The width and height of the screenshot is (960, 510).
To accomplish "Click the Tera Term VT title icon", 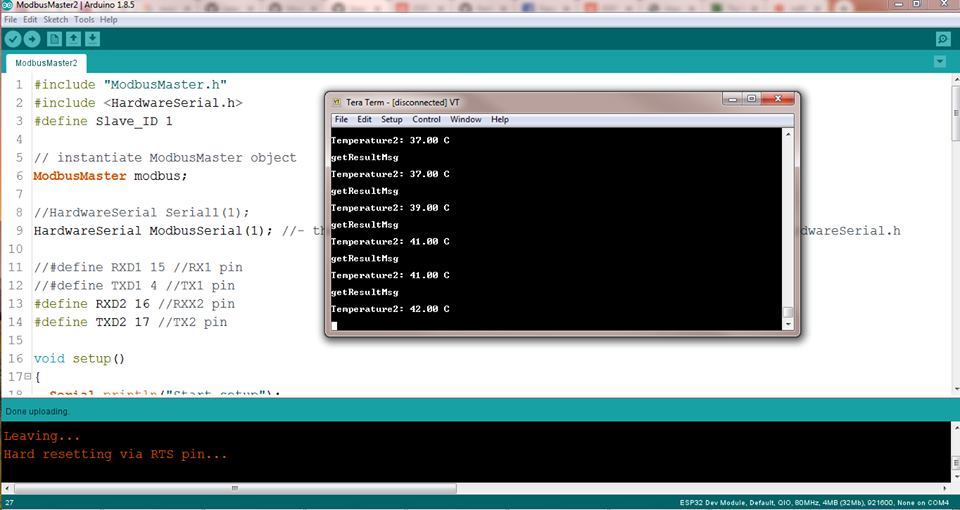I will pos(336,102).
